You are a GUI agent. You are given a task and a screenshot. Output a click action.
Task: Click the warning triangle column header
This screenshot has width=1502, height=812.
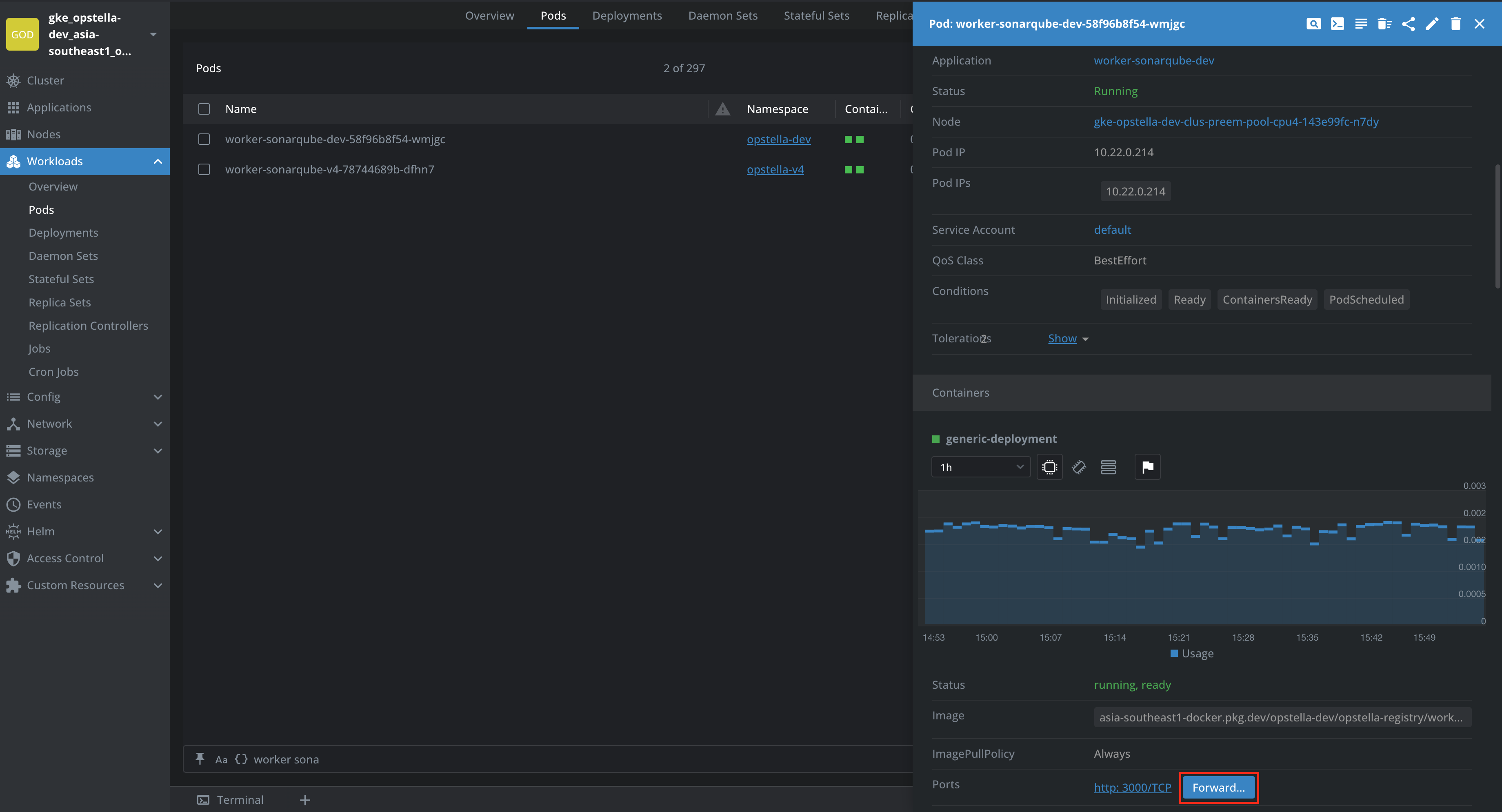[x=722, y=109]
